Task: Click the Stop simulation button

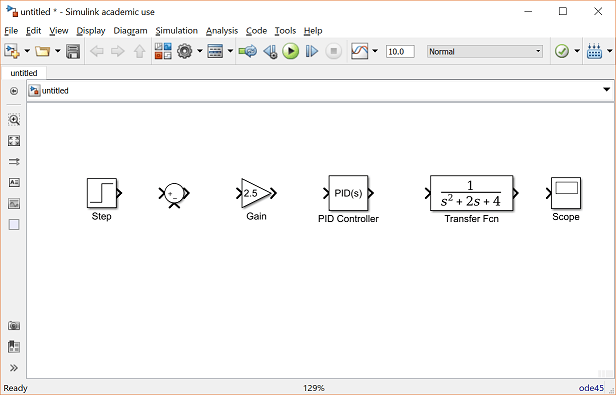Action: (x=334, y=51)
